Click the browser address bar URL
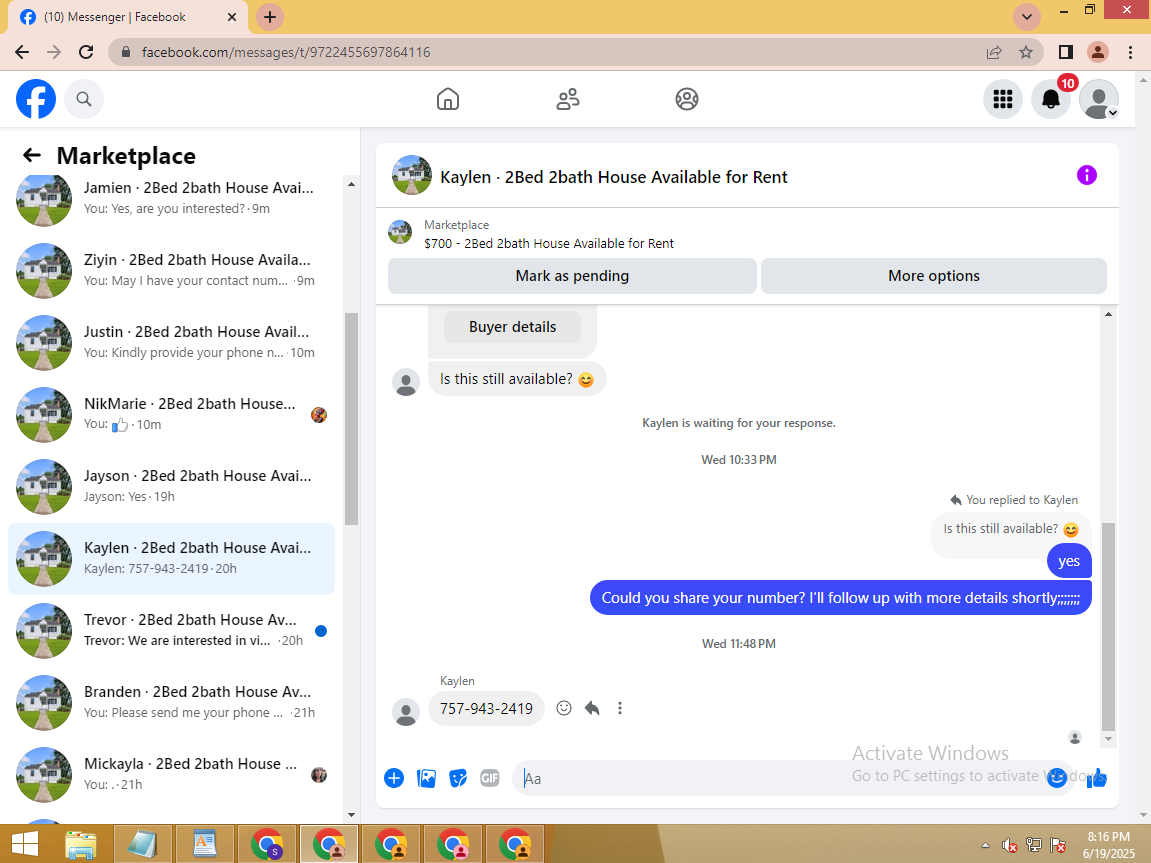The height and width of the screenshot is (863, 1151). 286,52
